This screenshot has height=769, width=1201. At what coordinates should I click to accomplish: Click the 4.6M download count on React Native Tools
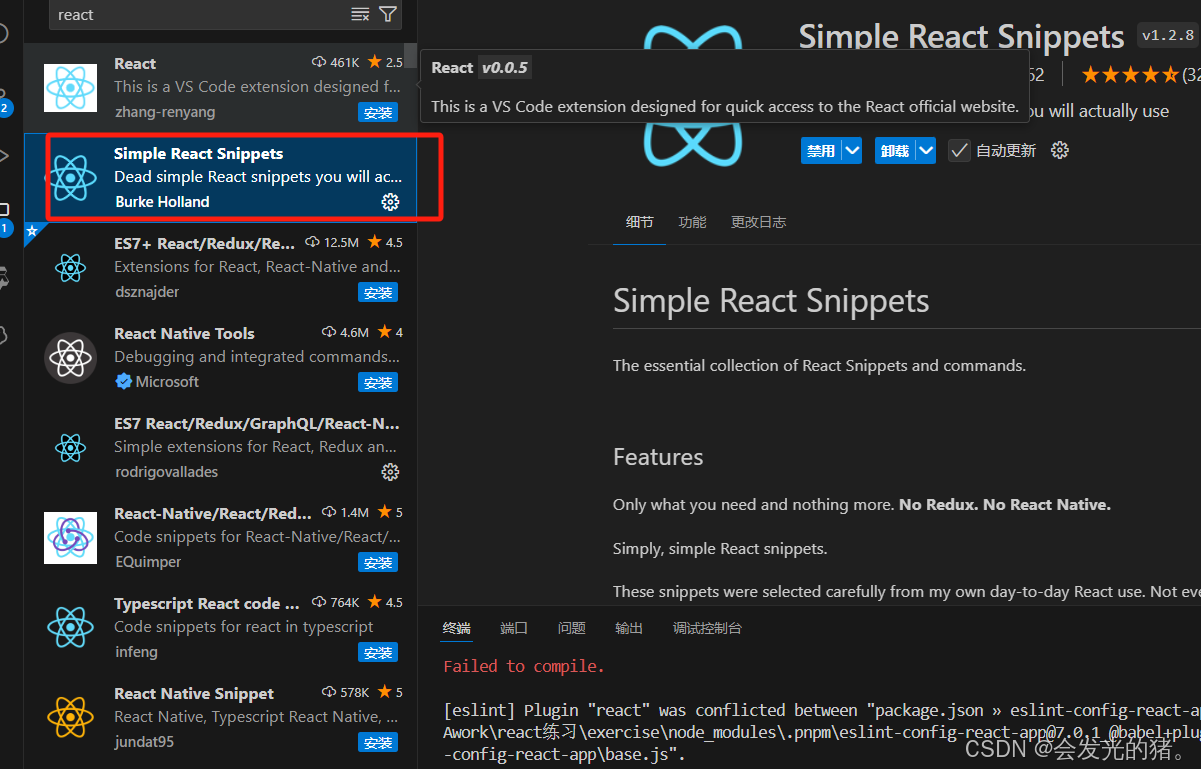pos(346,332)
